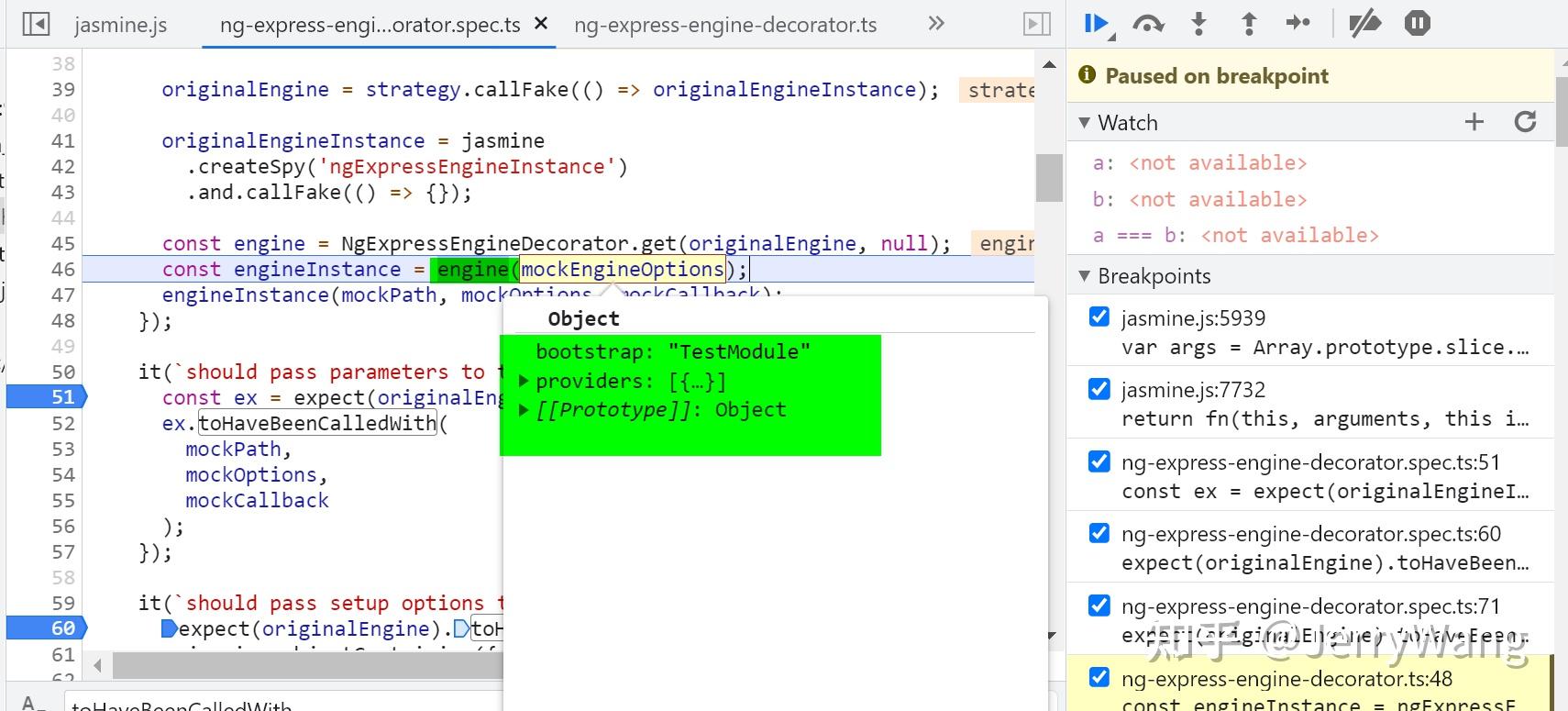Screen dimensions: 1568x711
Task: Resume script execution
Action: 1097,24
